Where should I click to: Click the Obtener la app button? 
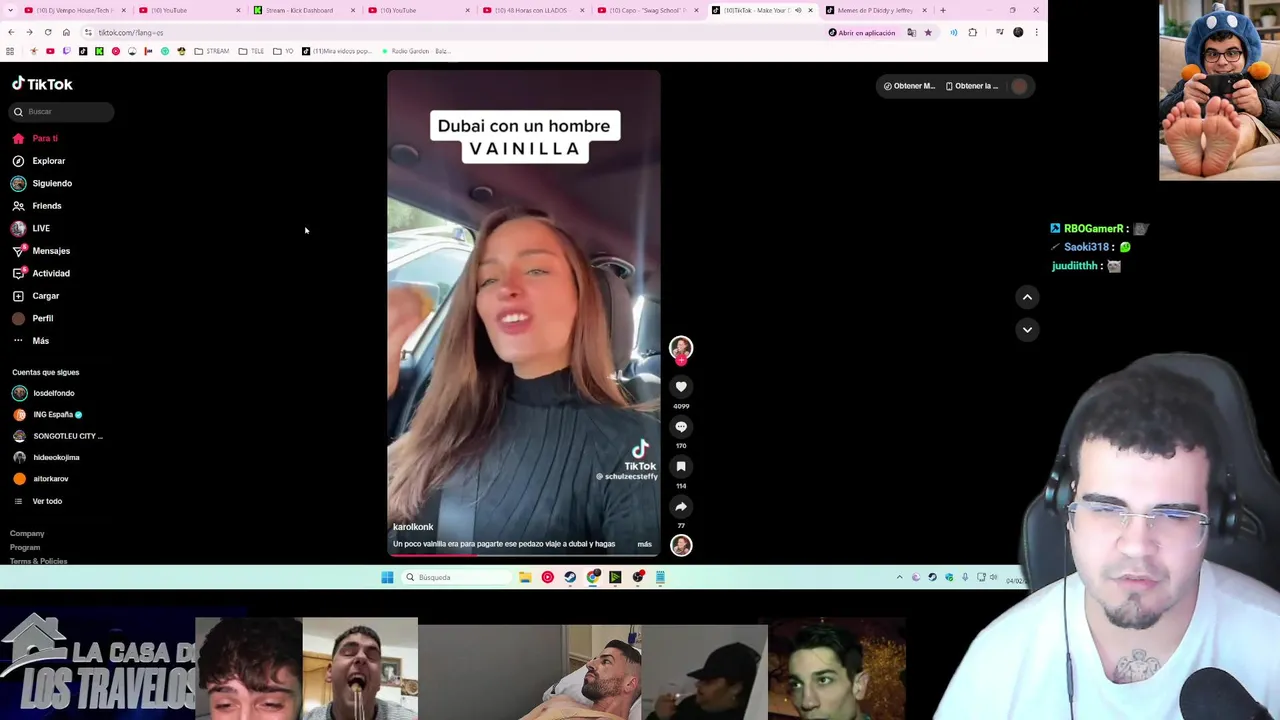coord(972,86)
